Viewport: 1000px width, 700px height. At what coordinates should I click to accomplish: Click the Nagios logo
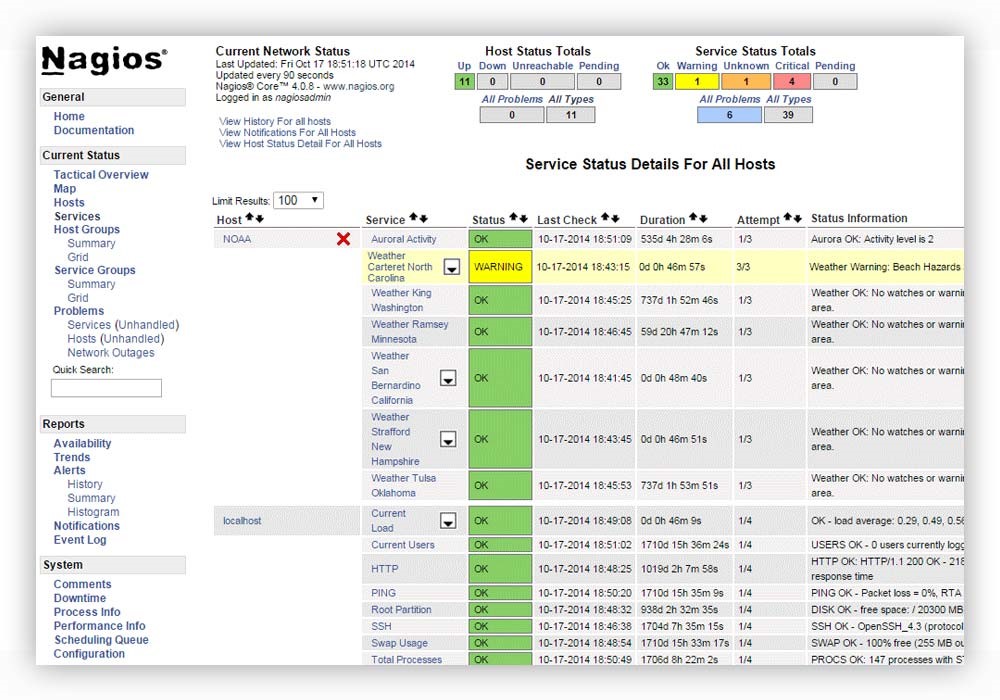(x=104, y=61)
